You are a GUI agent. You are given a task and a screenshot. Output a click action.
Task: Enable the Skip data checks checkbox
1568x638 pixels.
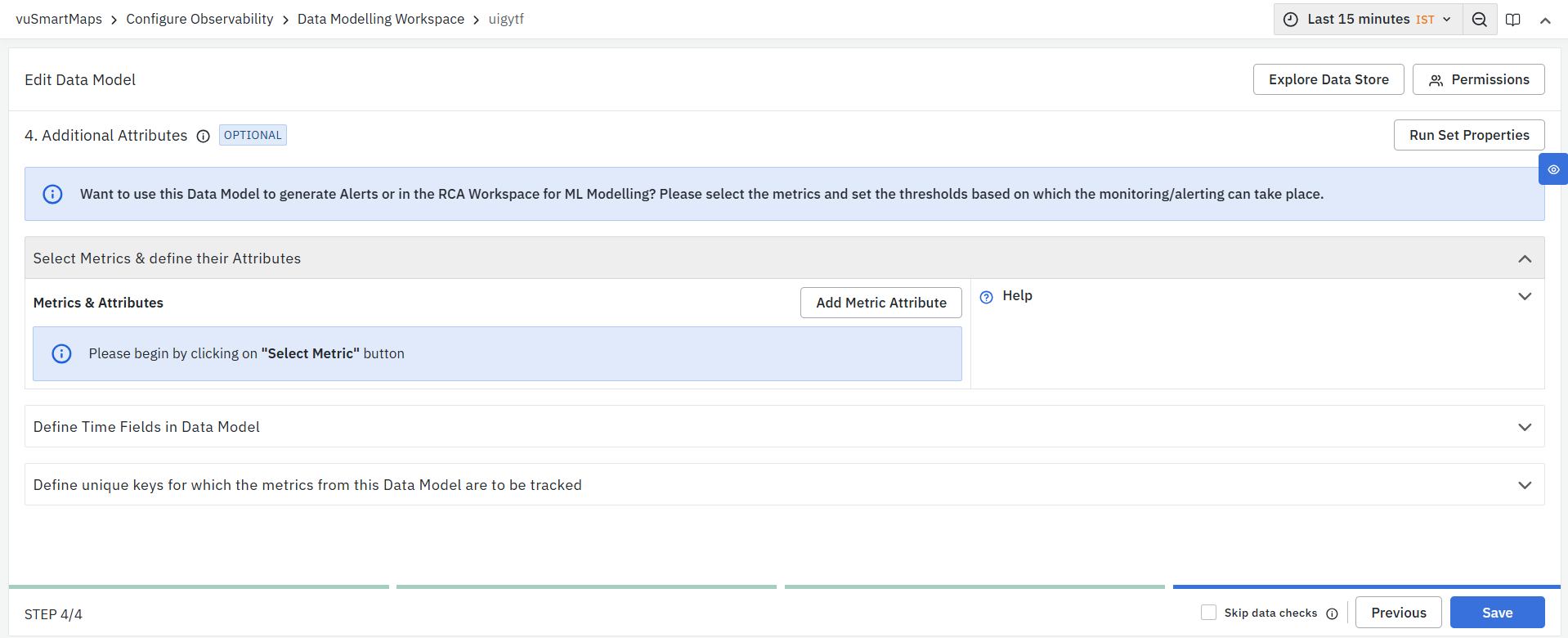[x=1208, y=613]
